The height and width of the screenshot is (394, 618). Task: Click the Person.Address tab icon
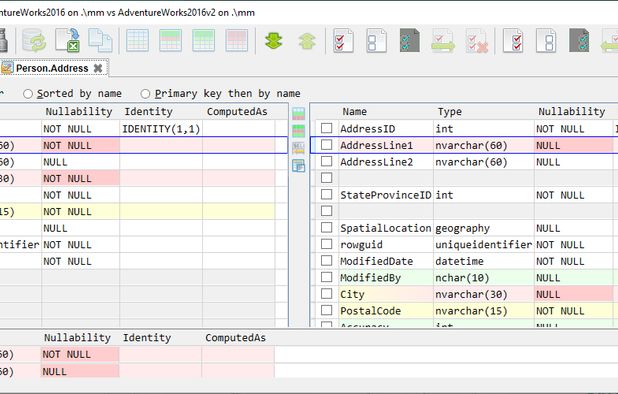click(7, 68)
